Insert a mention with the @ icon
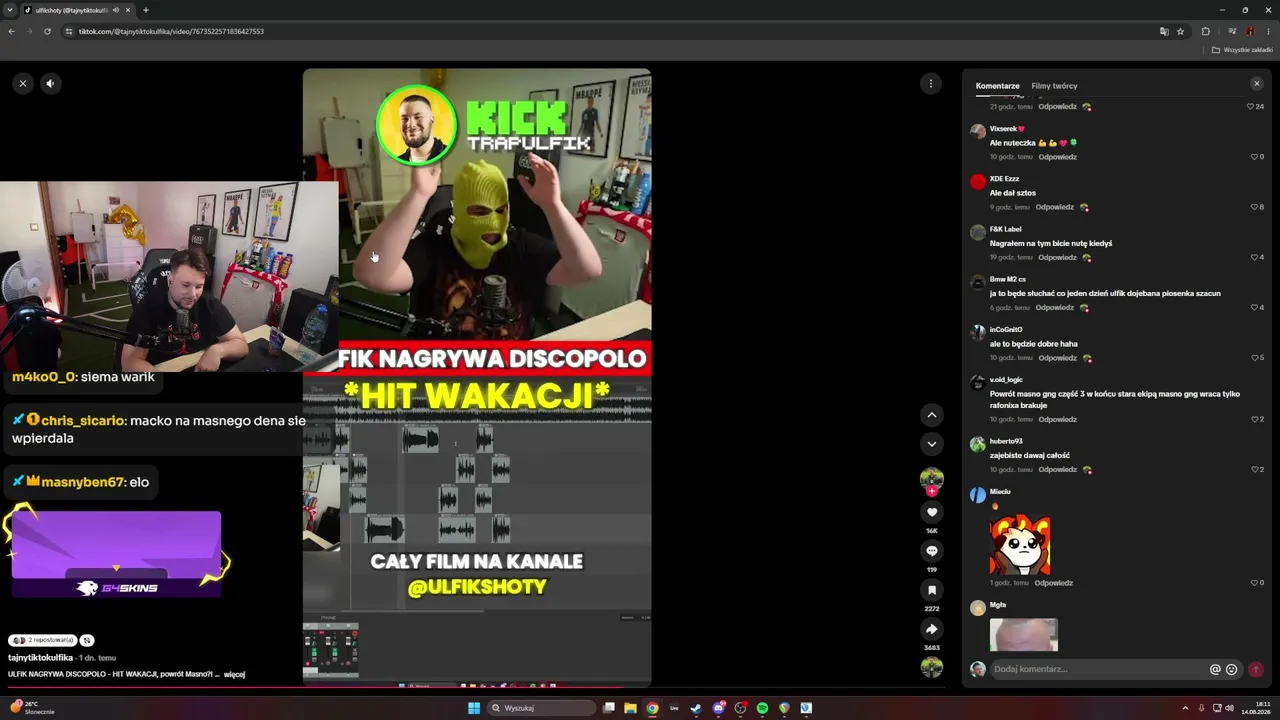 [1216, 669]
